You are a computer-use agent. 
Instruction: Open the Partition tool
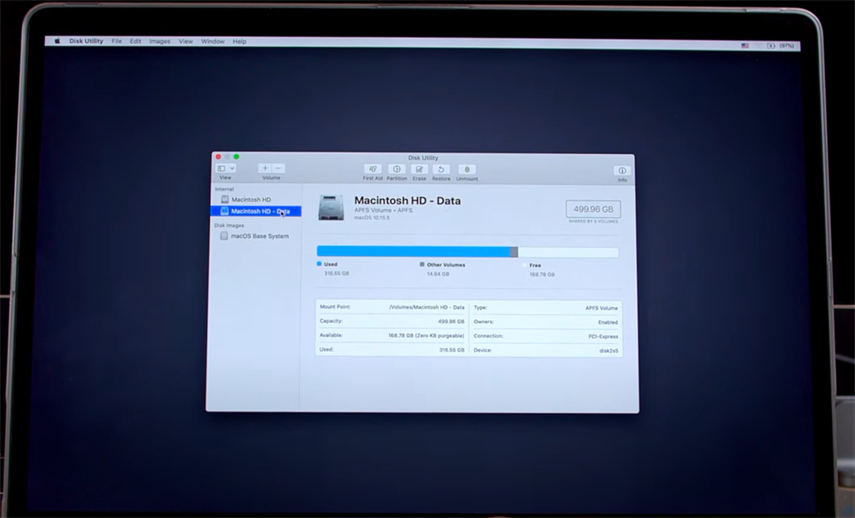click(396, 170)
